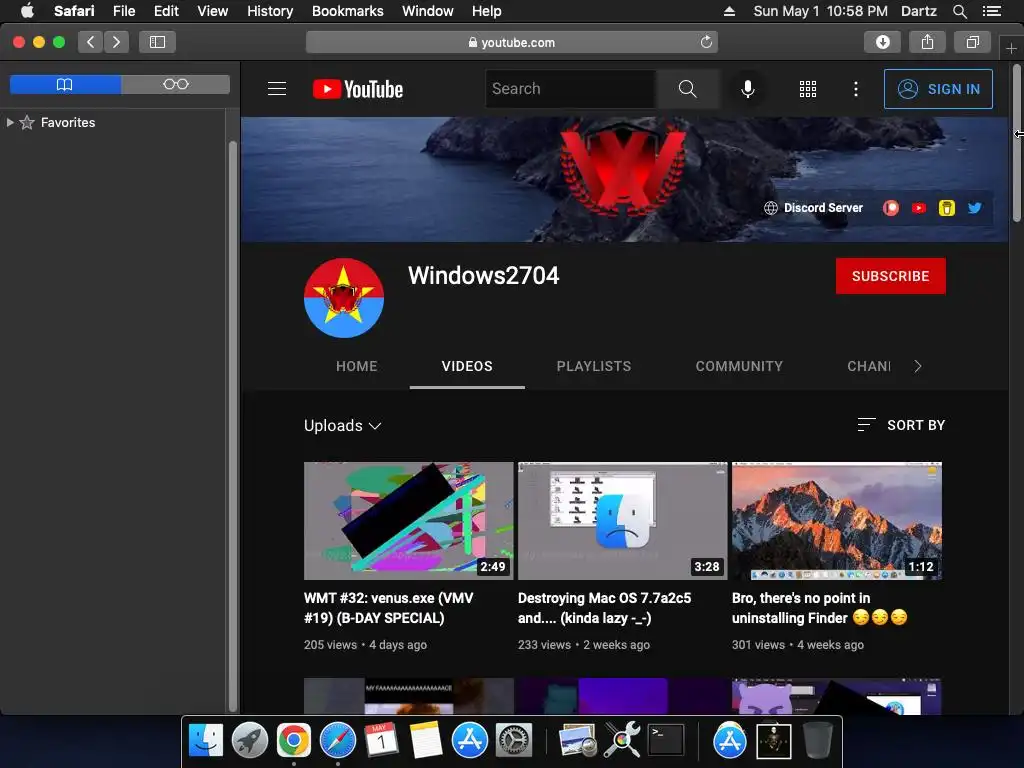Click title 'Bro, there's no point in uninstalling Finder'
Viewport: 1024px width, 768px height.
pyautogui.click(x=820, y=608)
